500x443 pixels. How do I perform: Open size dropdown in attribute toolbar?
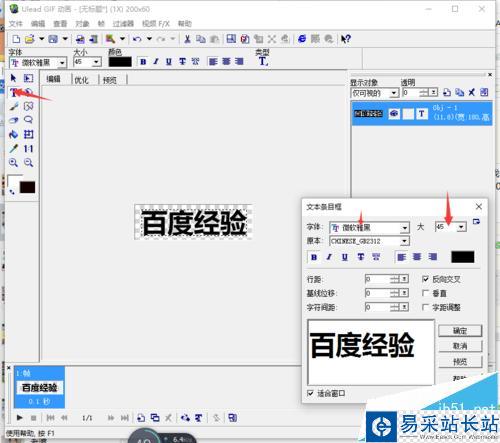click(96, 62)
